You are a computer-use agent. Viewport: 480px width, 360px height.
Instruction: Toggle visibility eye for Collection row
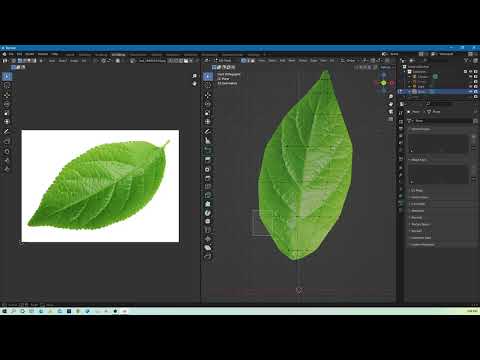point(471,72)
